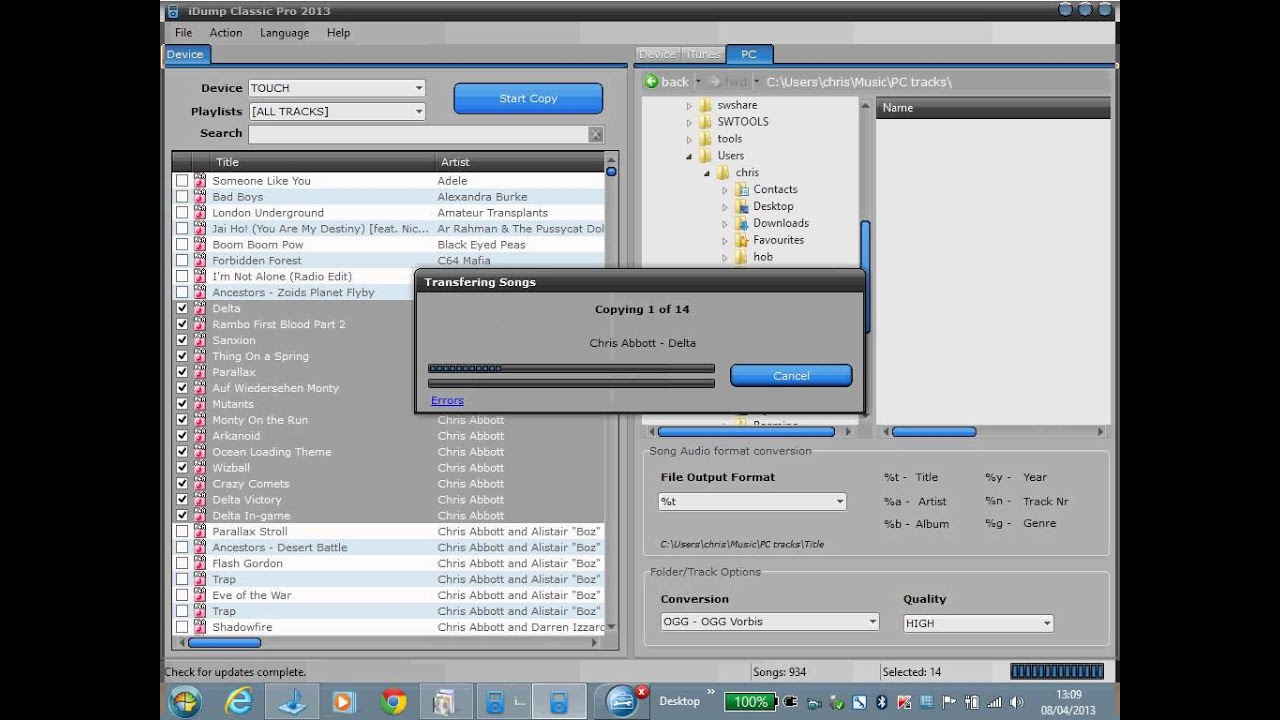Open the Action menu
Viewport: 1280px width, 720px height.
(225, 33)
